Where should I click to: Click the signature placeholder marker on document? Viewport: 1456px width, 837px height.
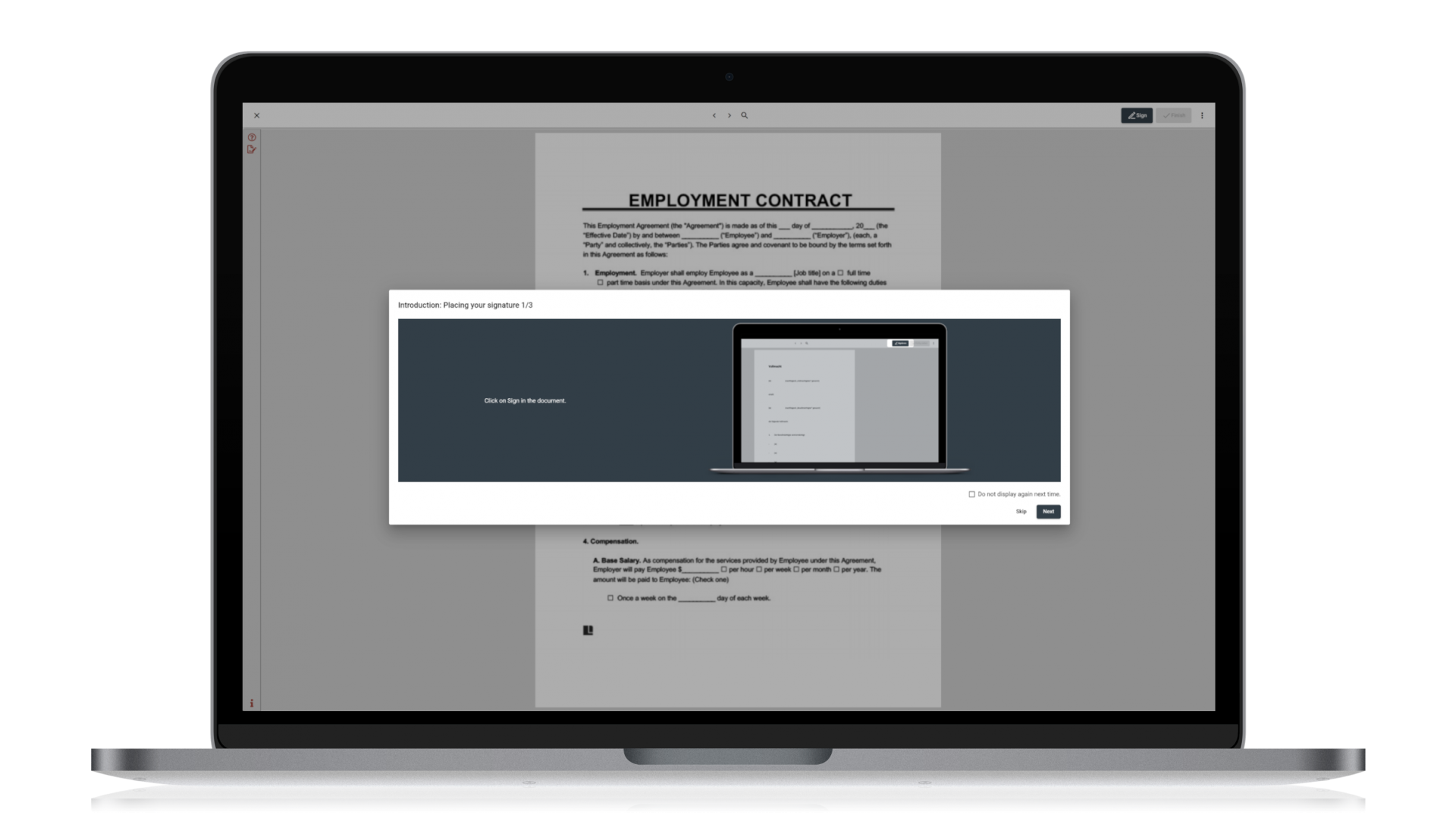tap(588, 630)
